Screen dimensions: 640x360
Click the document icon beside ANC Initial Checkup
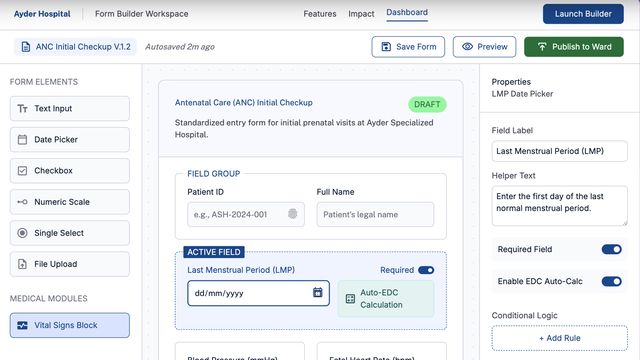pyautogui.click(x=26, y=47)
